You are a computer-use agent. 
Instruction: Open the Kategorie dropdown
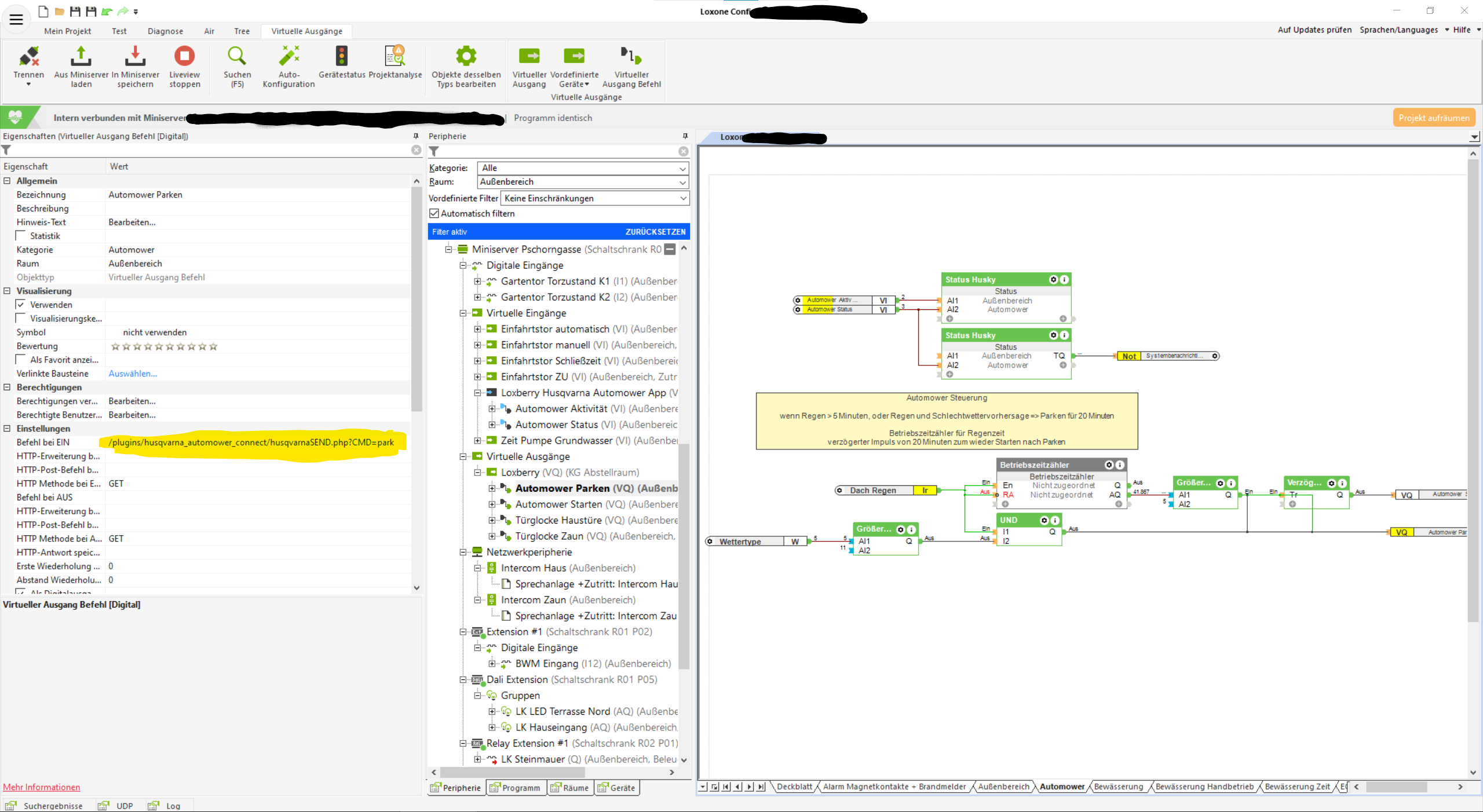click(682, 168)
